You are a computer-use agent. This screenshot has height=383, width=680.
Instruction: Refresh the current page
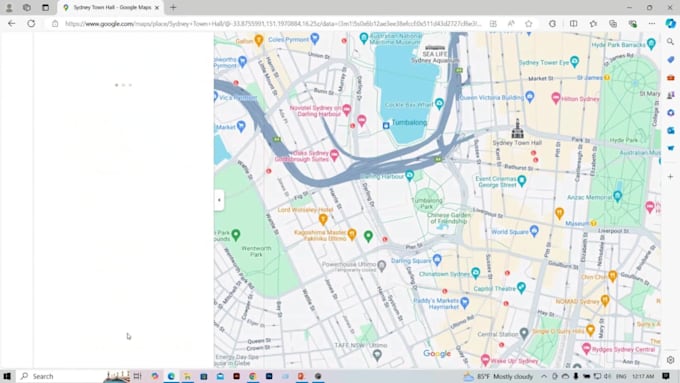tap(31, 23)
